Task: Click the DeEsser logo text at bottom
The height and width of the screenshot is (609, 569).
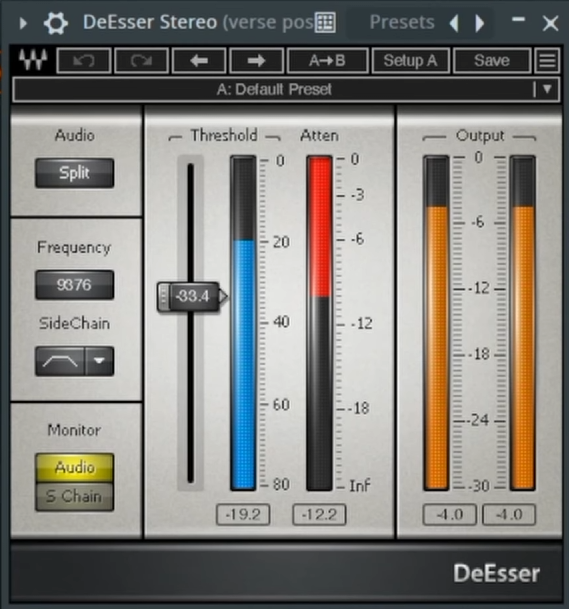Action: click(496, 573)
